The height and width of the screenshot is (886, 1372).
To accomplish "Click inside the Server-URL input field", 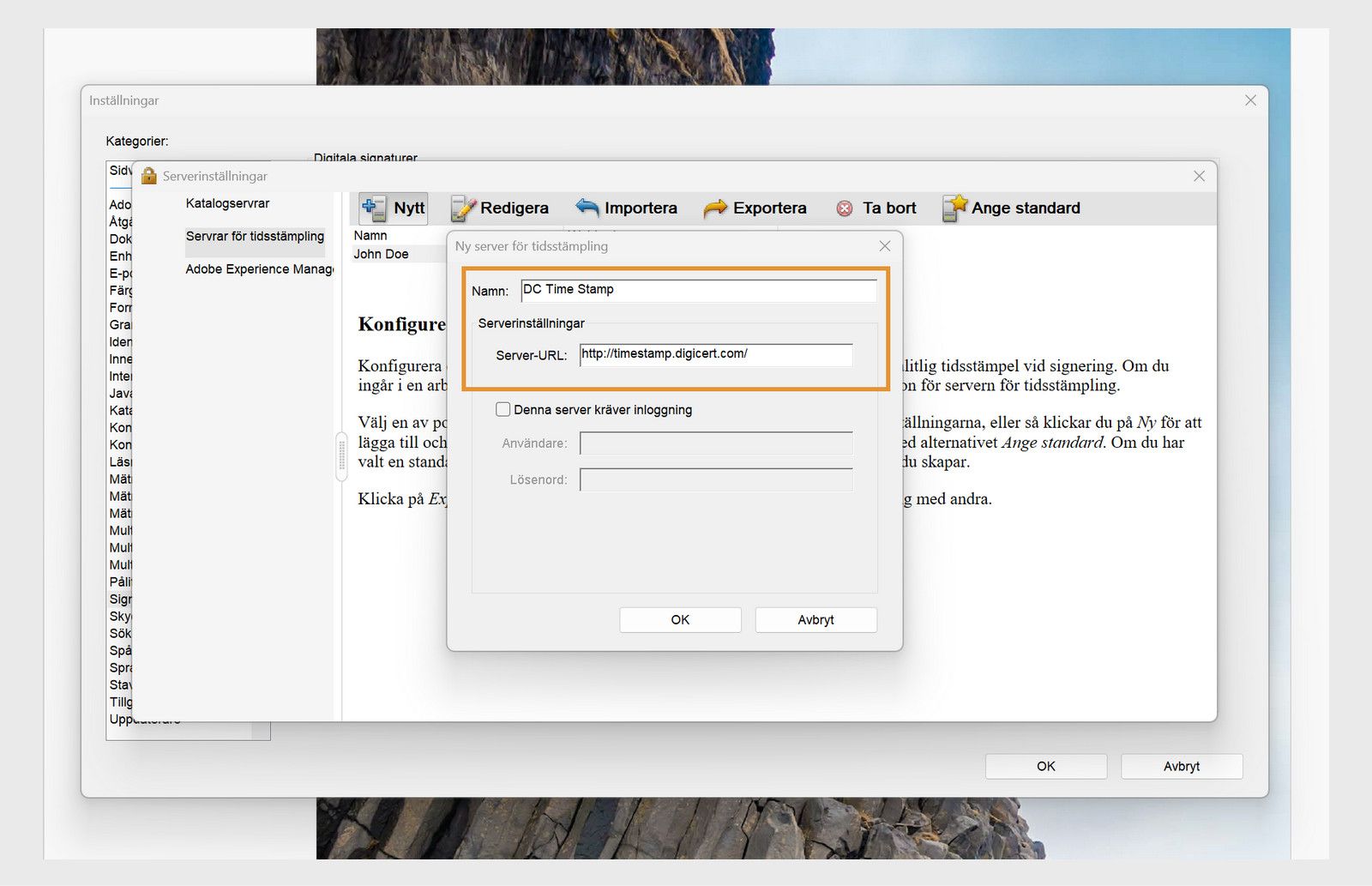I will pos(715,353).
